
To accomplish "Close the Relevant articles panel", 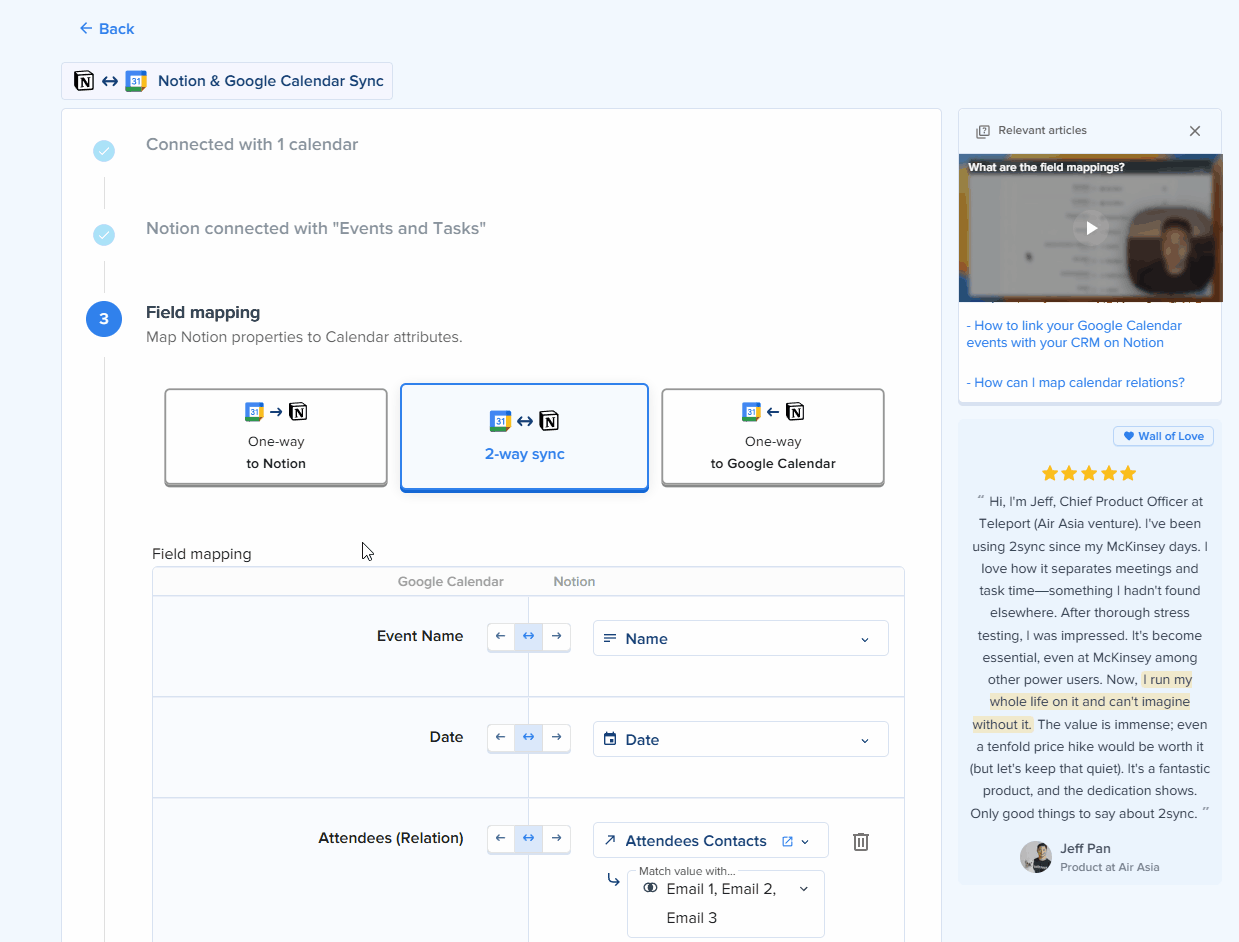I will pyautogui.click(x=1195, y=131).
